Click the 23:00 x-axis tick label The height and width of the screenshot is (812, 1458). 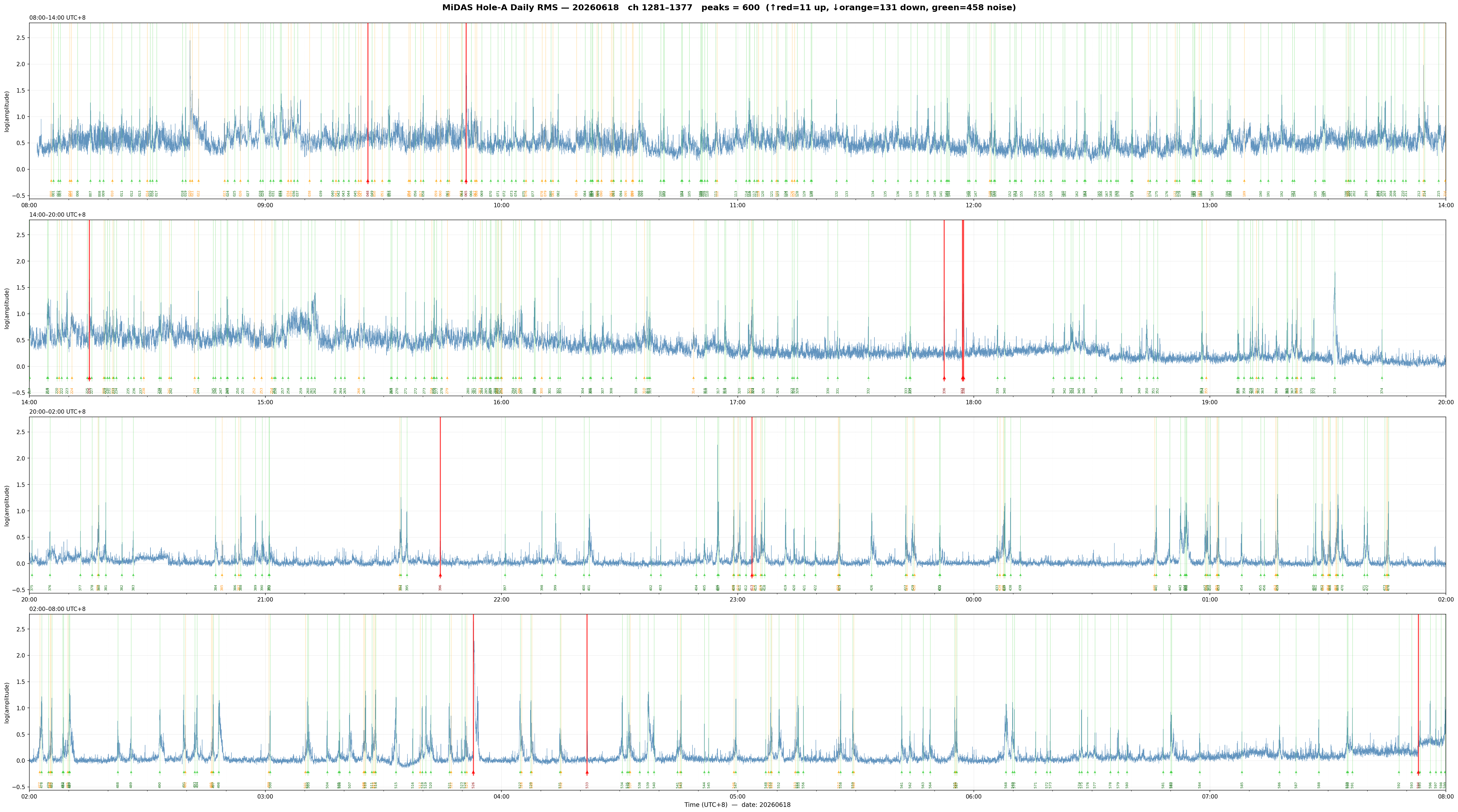[x=737, y=599]
